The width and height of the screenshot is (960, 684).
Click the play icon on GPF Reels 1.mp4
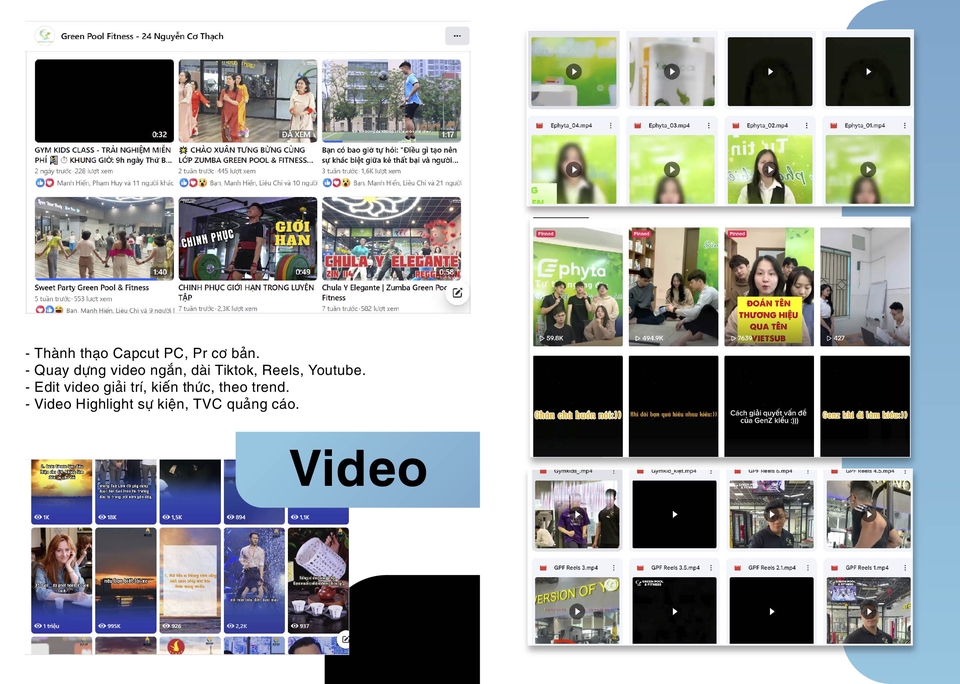coord(867,610)
